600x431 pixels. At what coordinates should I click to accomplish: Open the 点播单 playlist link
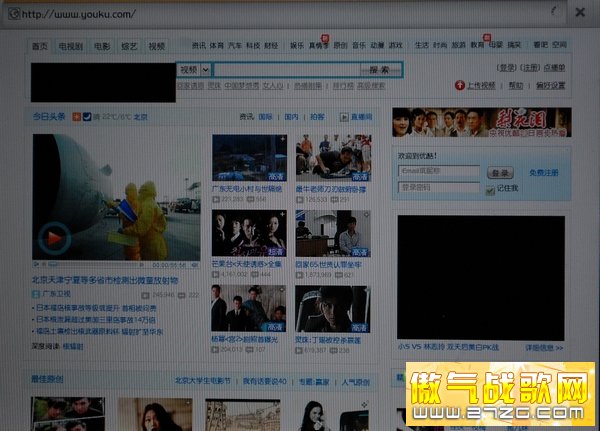coord(554,68)
